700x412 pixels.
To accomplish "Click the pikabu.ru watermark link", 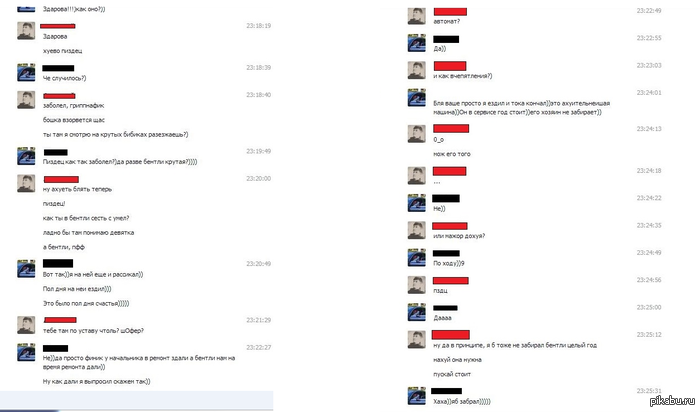I will pyautogui.click(x=672, y=400).
